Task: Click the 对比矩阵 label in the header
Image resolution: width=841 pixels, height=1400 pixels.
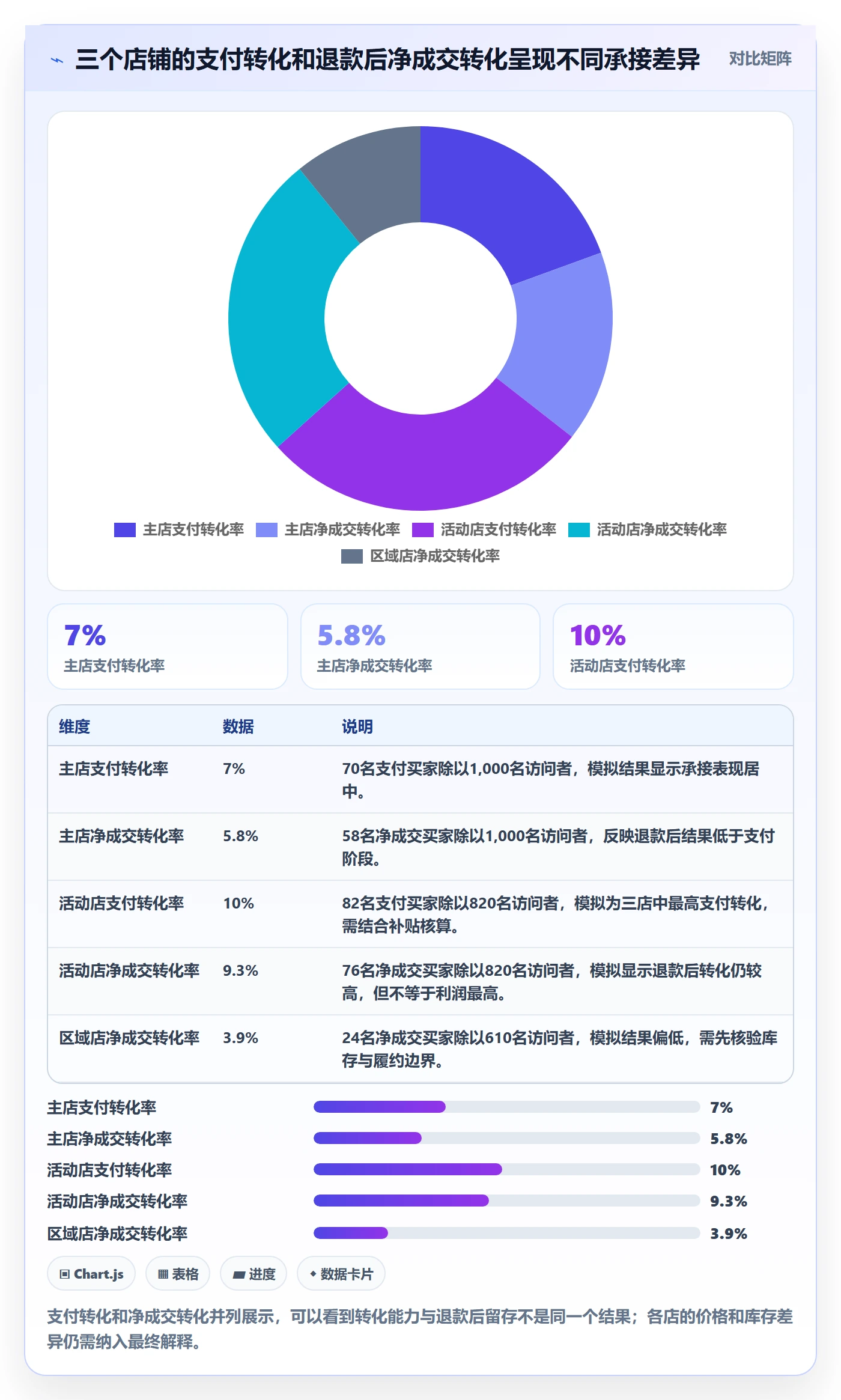Action: coord(760,59)
